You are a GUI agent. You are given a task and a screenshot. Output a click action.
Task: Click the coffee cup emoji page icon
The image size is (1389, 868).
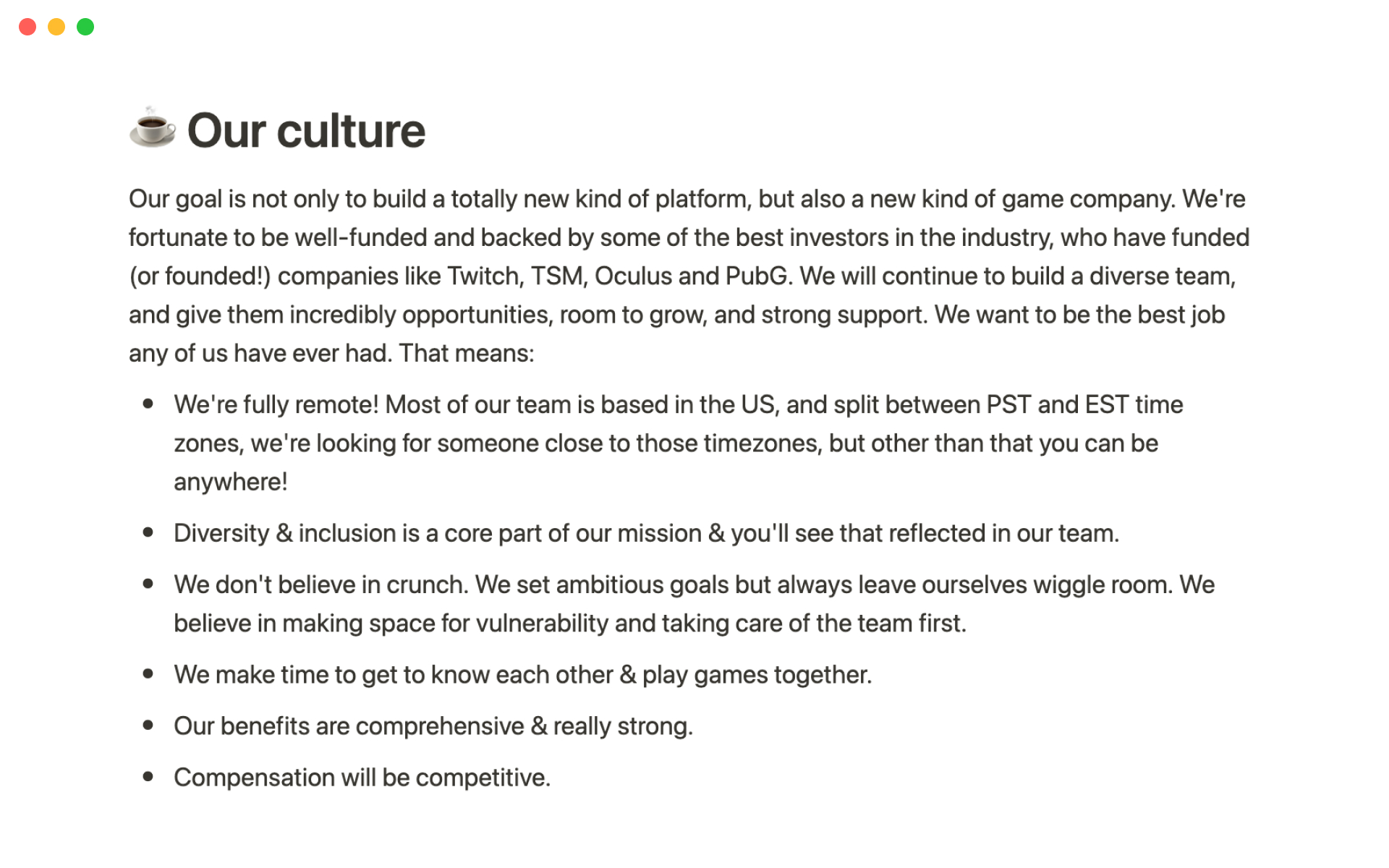point(152,128)
